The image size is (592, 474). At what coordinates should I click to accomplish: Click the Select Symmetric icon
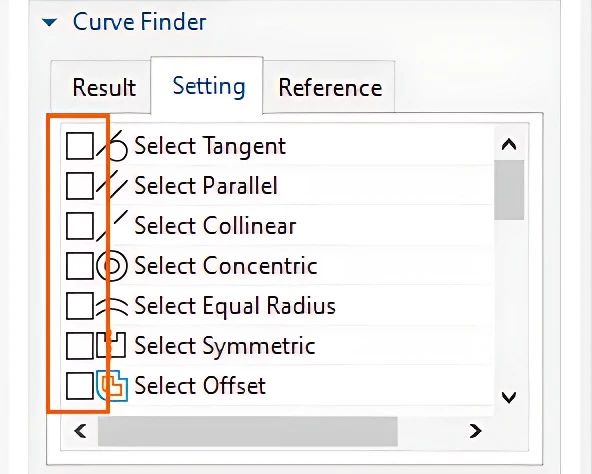111,345
